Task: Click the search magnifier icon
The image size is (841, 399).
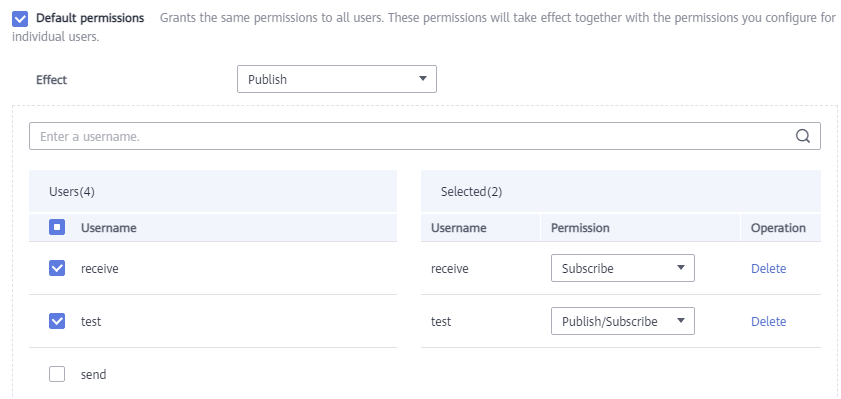Action: point(802,136)
